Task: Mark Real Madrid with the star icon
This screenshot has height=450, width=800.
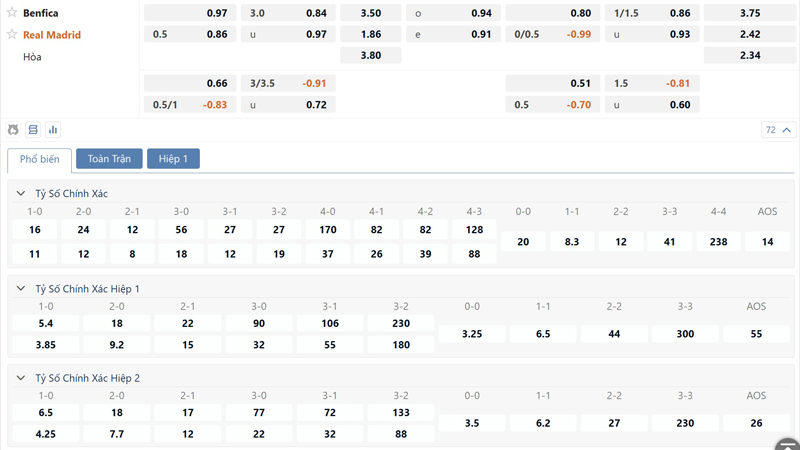Action: 12,35
